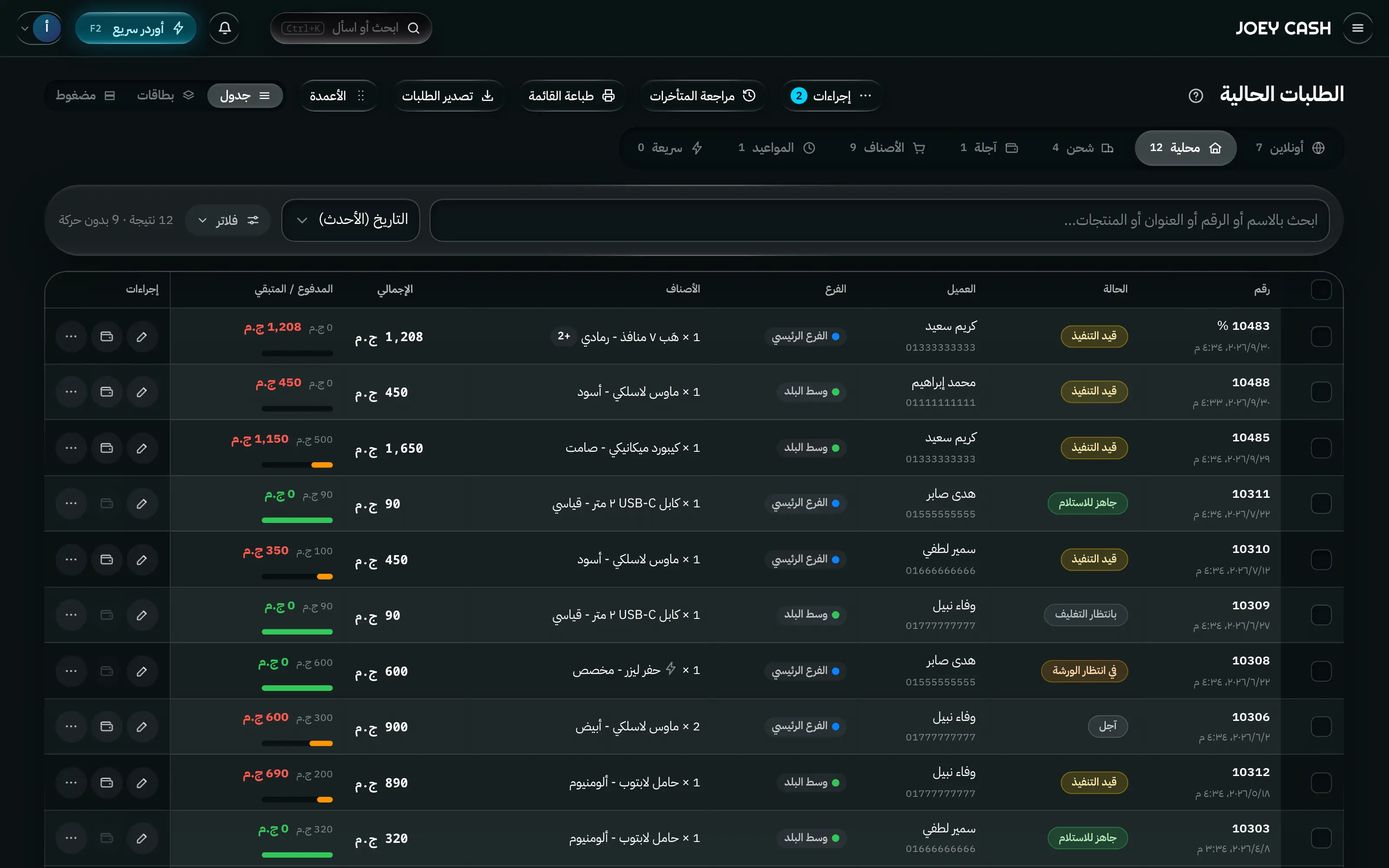This screenshot has height=868, width=1389.
Task: Click the help question mark beside page title
Action: tap(1195, 96)
